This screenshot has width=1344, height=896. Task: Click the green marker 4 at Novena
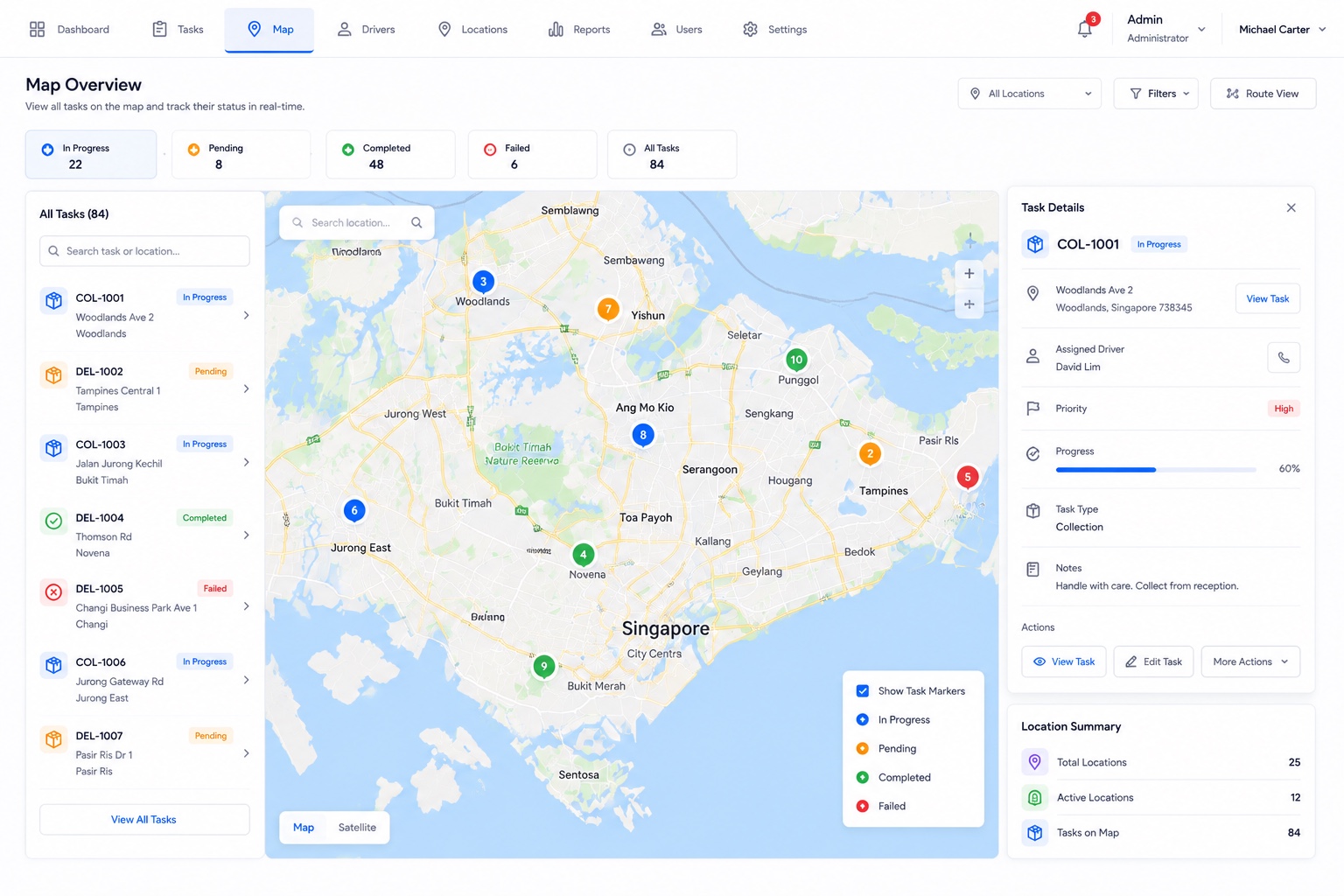click(584, 555)
